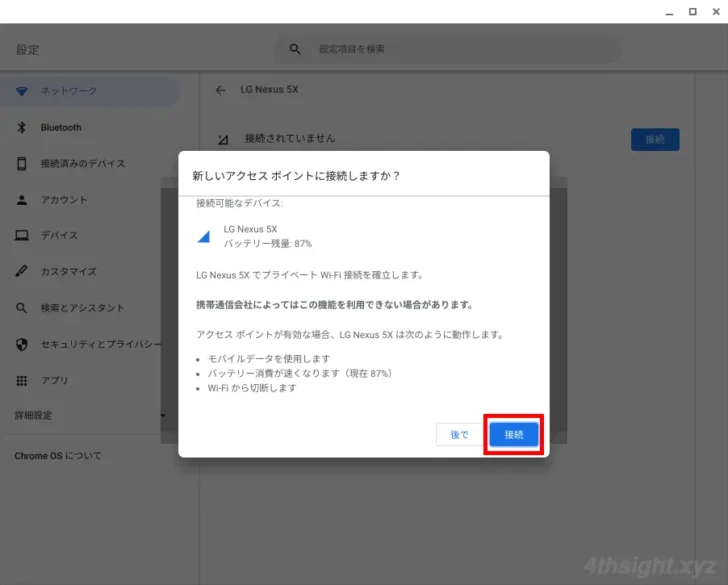Viewport: 728px width, 585px height.
Task: Click the blue 接続 button in the dialog
Action: (514, 435)
